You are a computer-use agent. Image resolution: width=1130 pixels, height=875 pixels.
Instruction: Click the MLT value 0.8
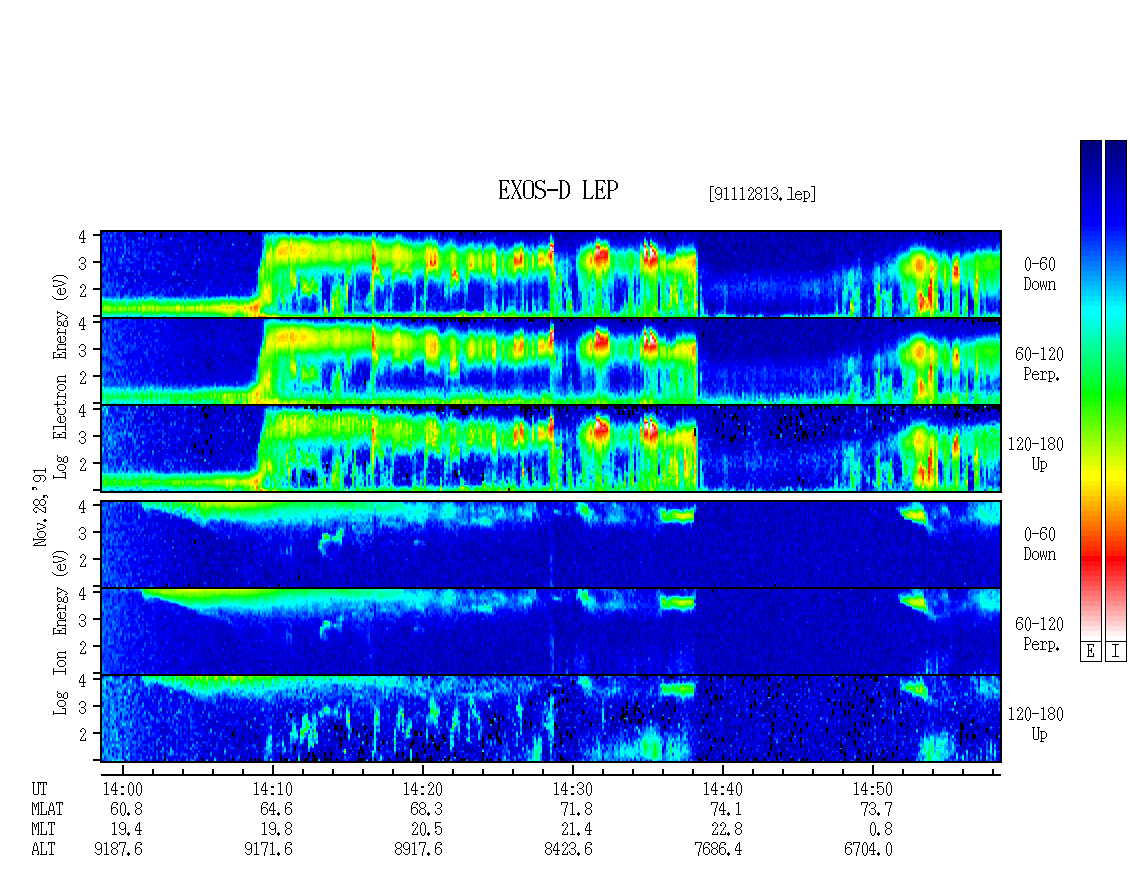tap(880, 830)
